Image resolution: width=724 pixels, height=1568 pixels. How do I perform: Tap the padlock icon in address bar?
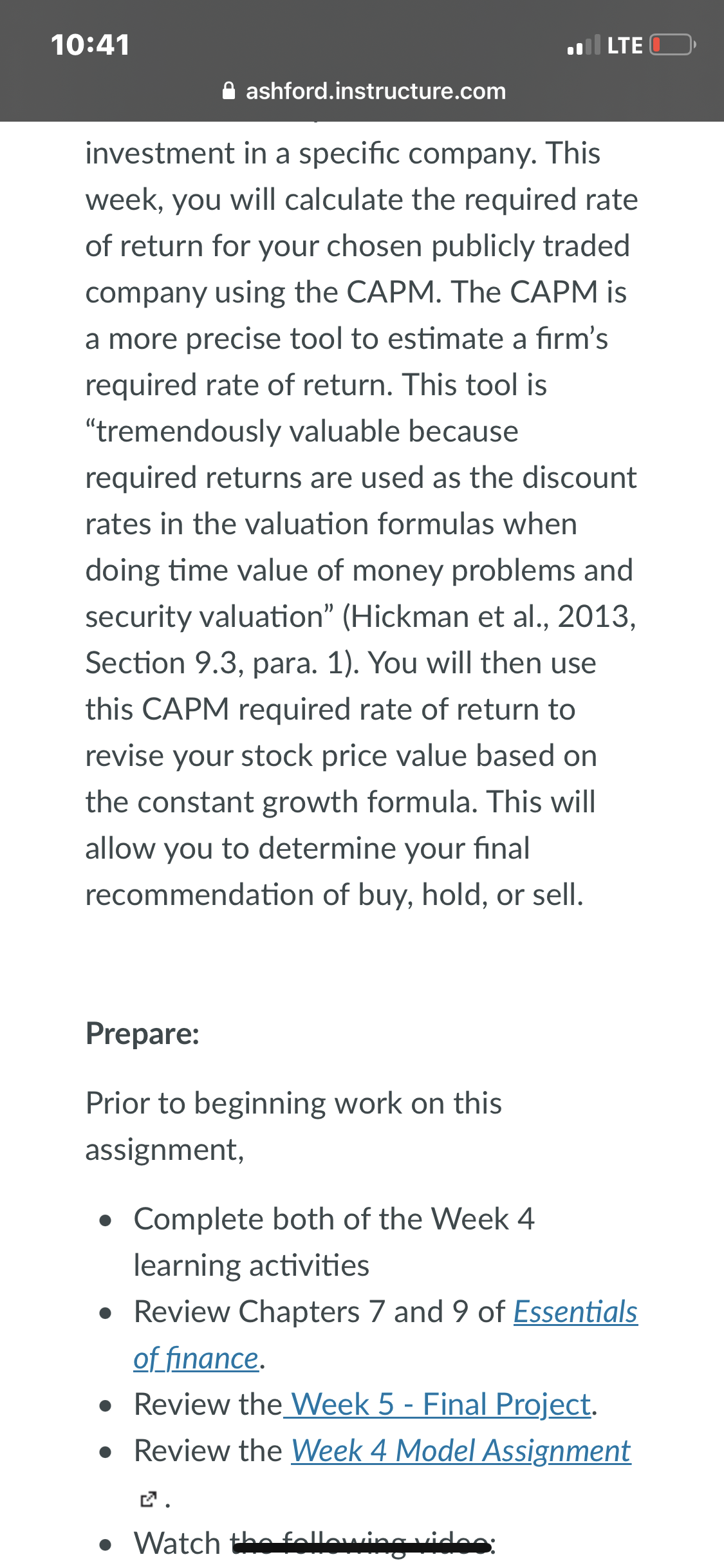click(228, 91)
